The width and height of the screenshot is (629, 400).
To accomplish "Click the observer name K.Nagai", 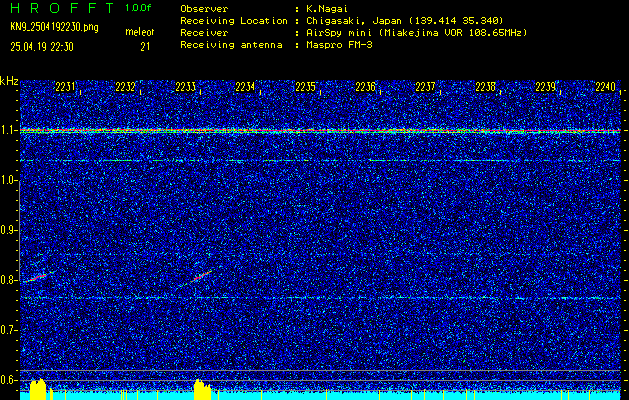I will [x=327, y=9].
